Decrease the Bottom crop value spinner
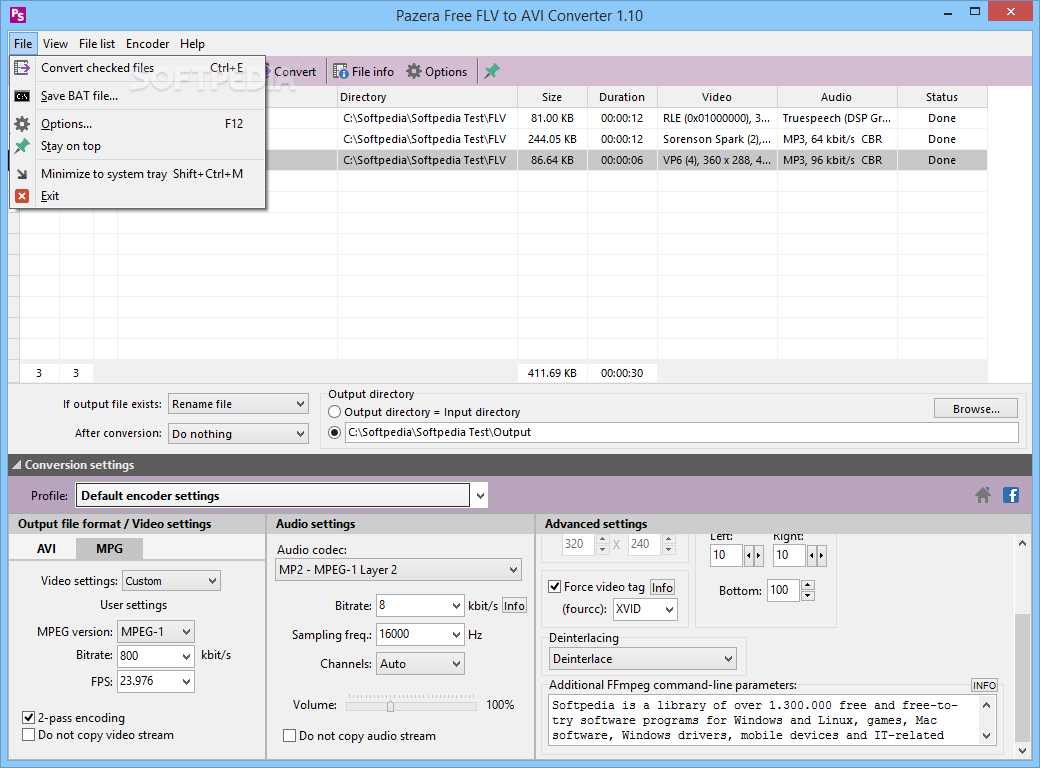The height and width of the screenshot is (768, 1040). click(807, 596)
